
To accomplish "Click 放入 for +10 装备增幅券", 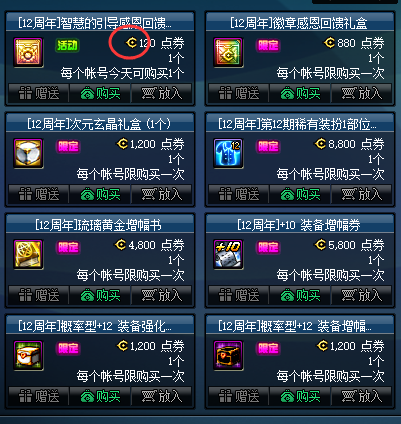I will (x=362, y=295).
